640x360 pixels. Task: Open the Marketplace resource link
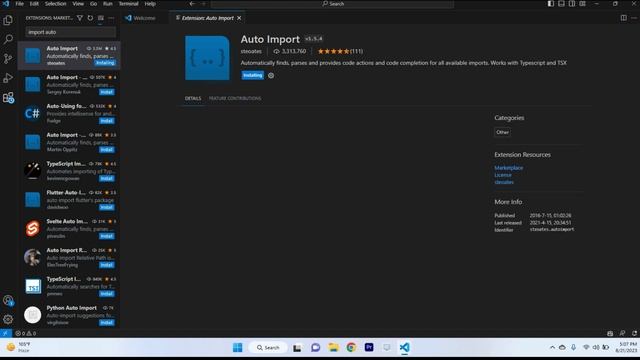pos(509,168)
